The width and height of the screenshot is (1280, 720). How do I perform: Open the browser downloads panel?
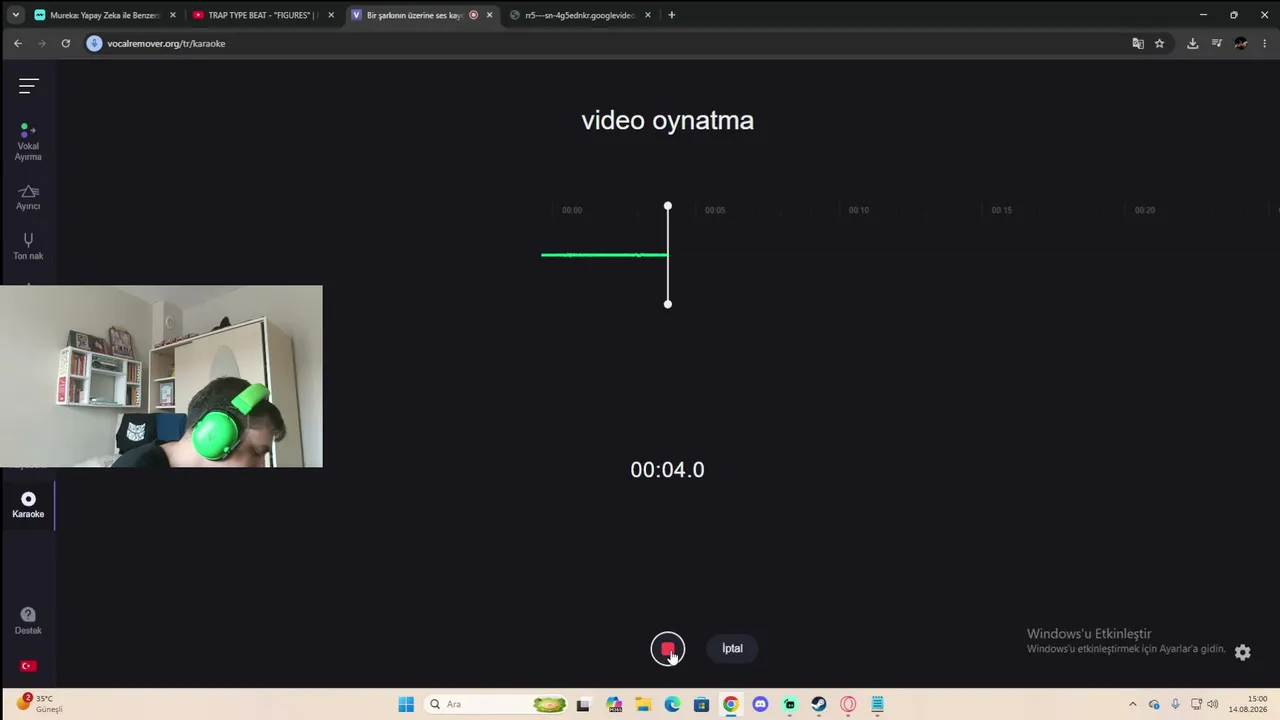1192,43
